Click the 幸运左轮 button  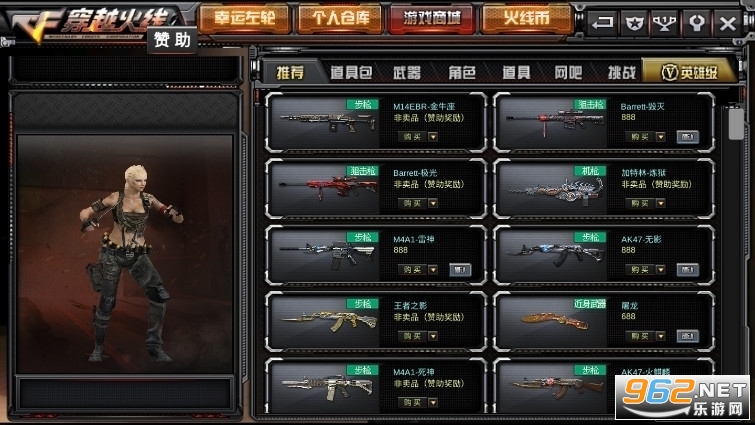pos(245,18)
